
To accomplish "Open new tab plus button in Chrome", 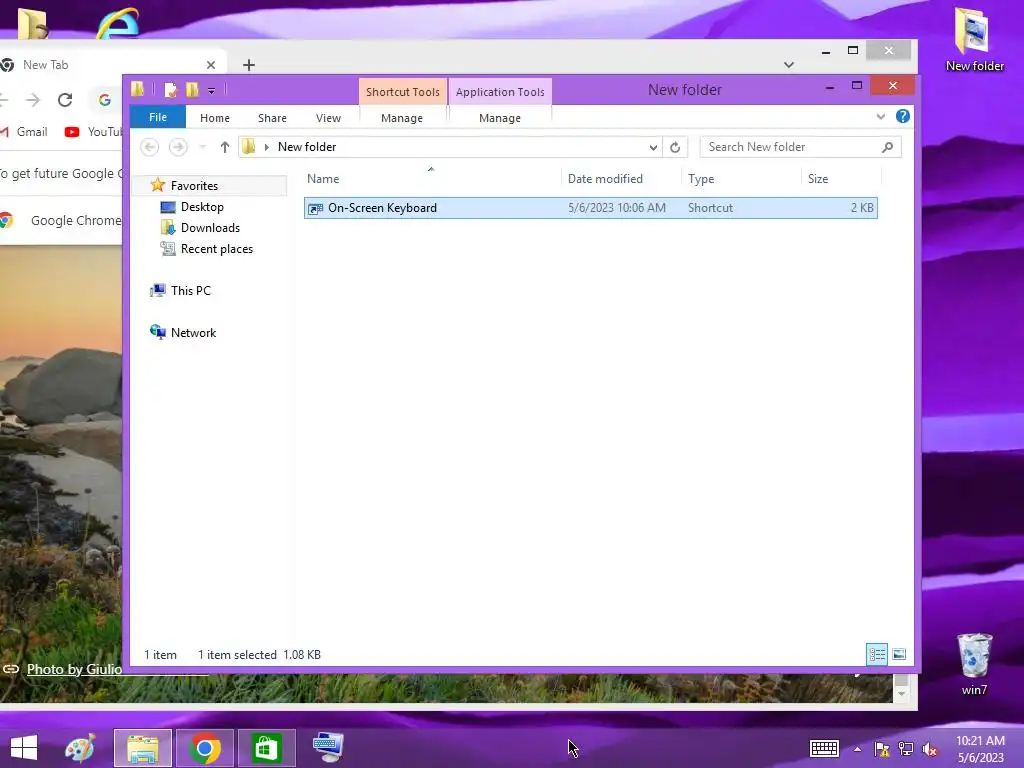I will 249,65.
